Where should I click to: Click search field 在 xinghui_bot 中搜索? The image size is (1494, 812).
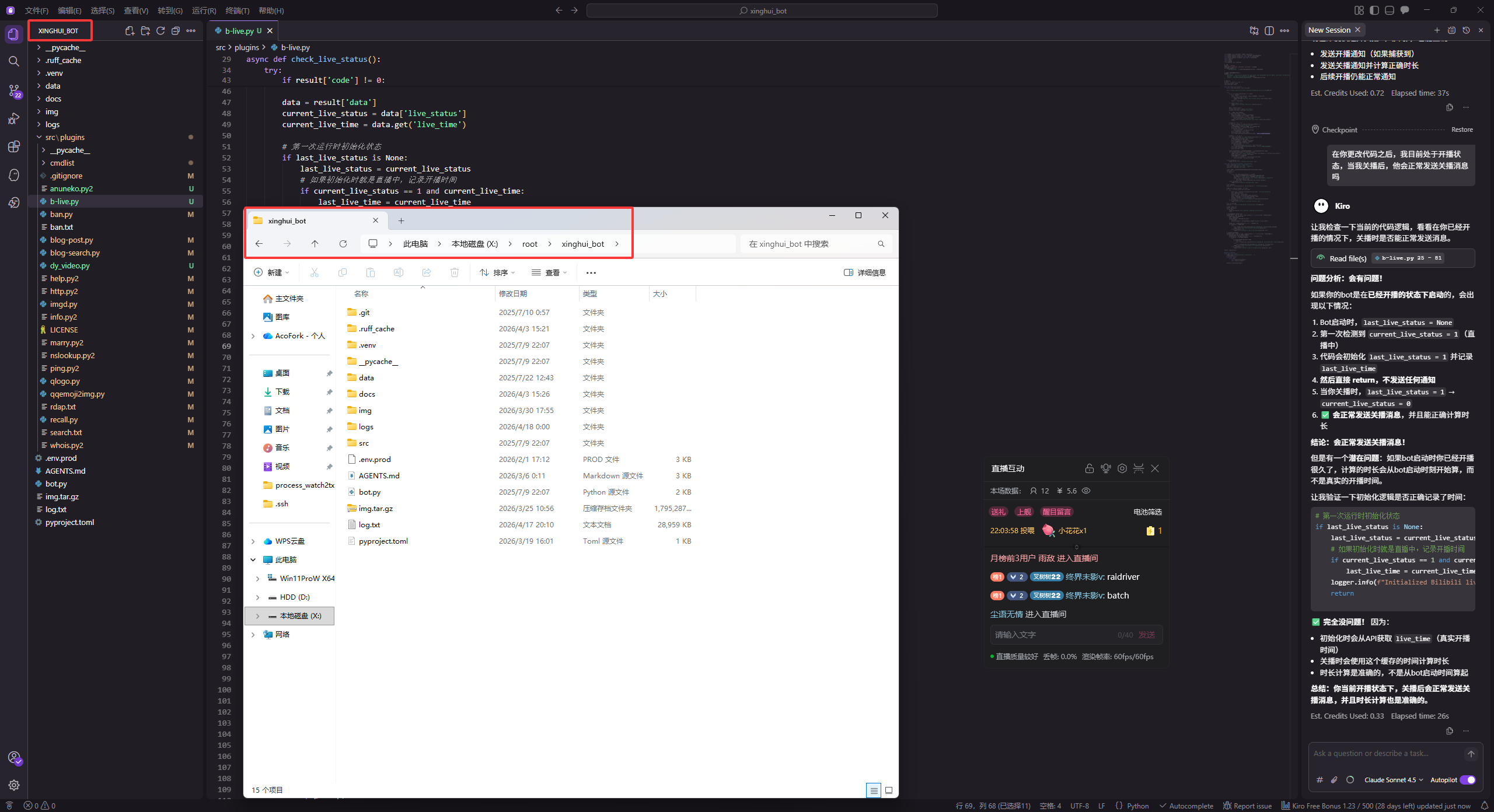click(x=815, y=244)
